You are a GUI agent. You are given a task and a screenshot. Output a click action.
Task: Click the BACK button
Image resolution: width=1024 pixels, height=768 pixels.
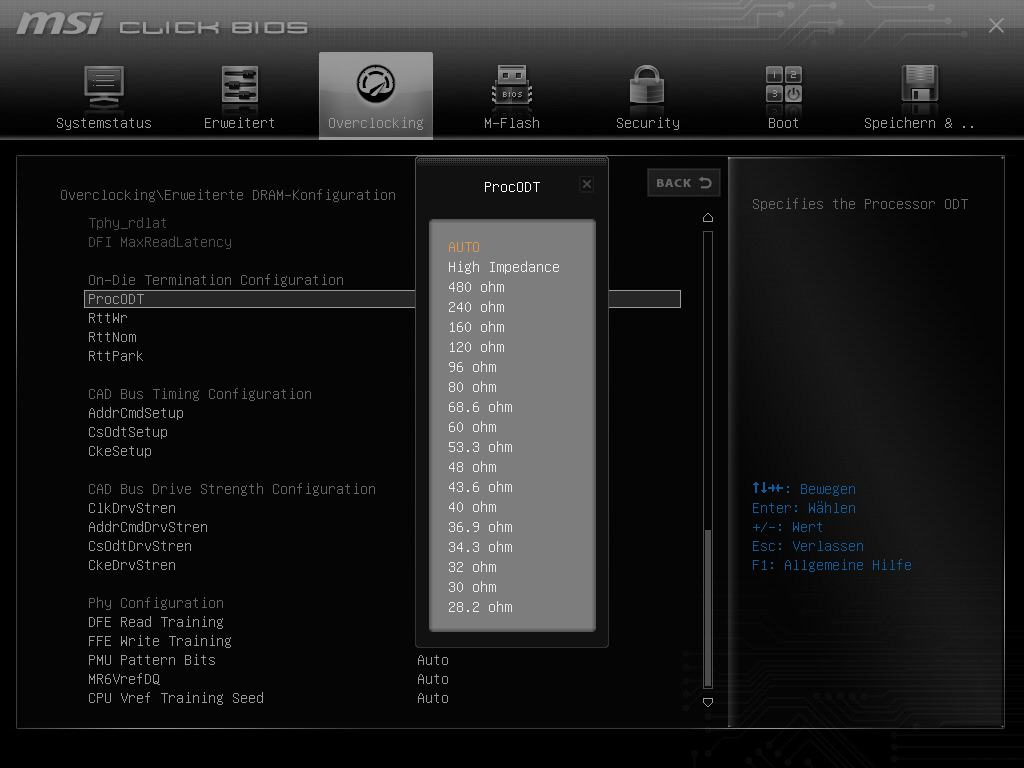click(x=684, y=183)
